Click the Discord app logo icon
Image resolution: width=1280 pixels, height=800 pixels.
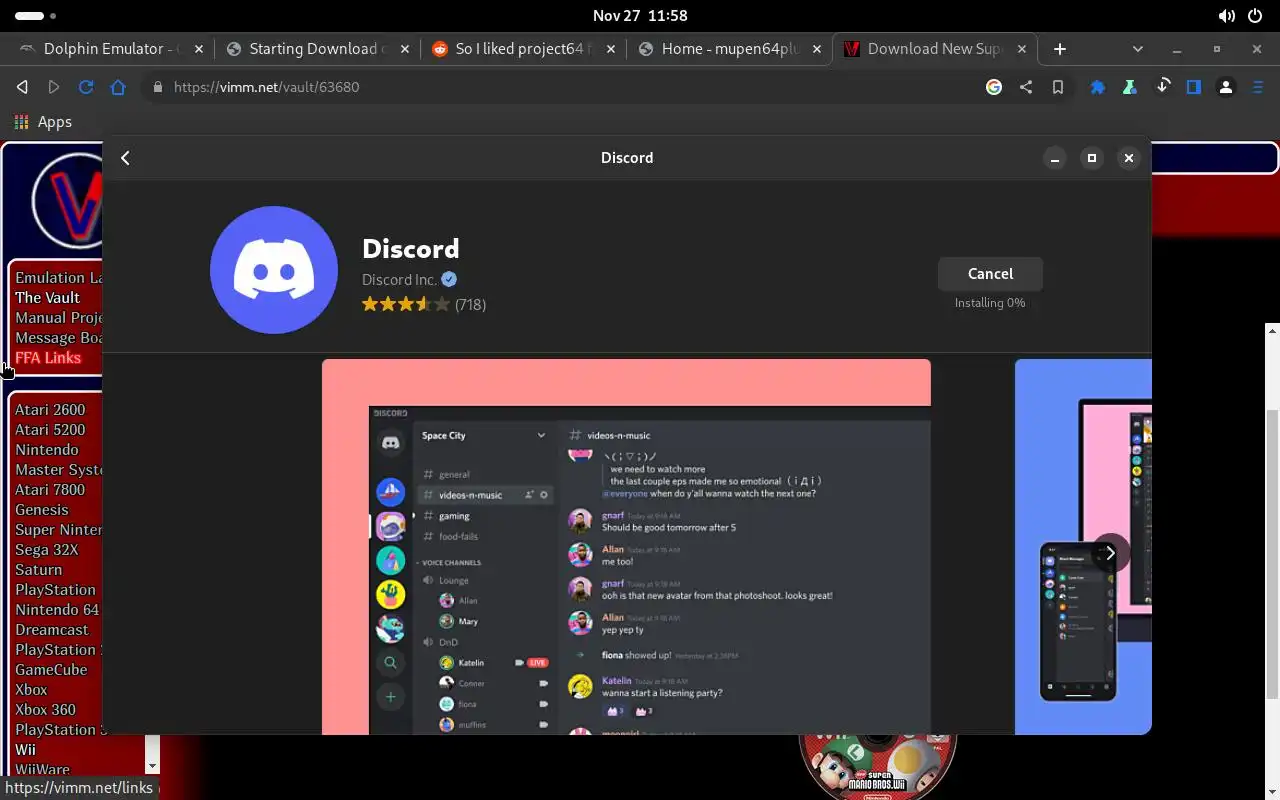(274, 270)
